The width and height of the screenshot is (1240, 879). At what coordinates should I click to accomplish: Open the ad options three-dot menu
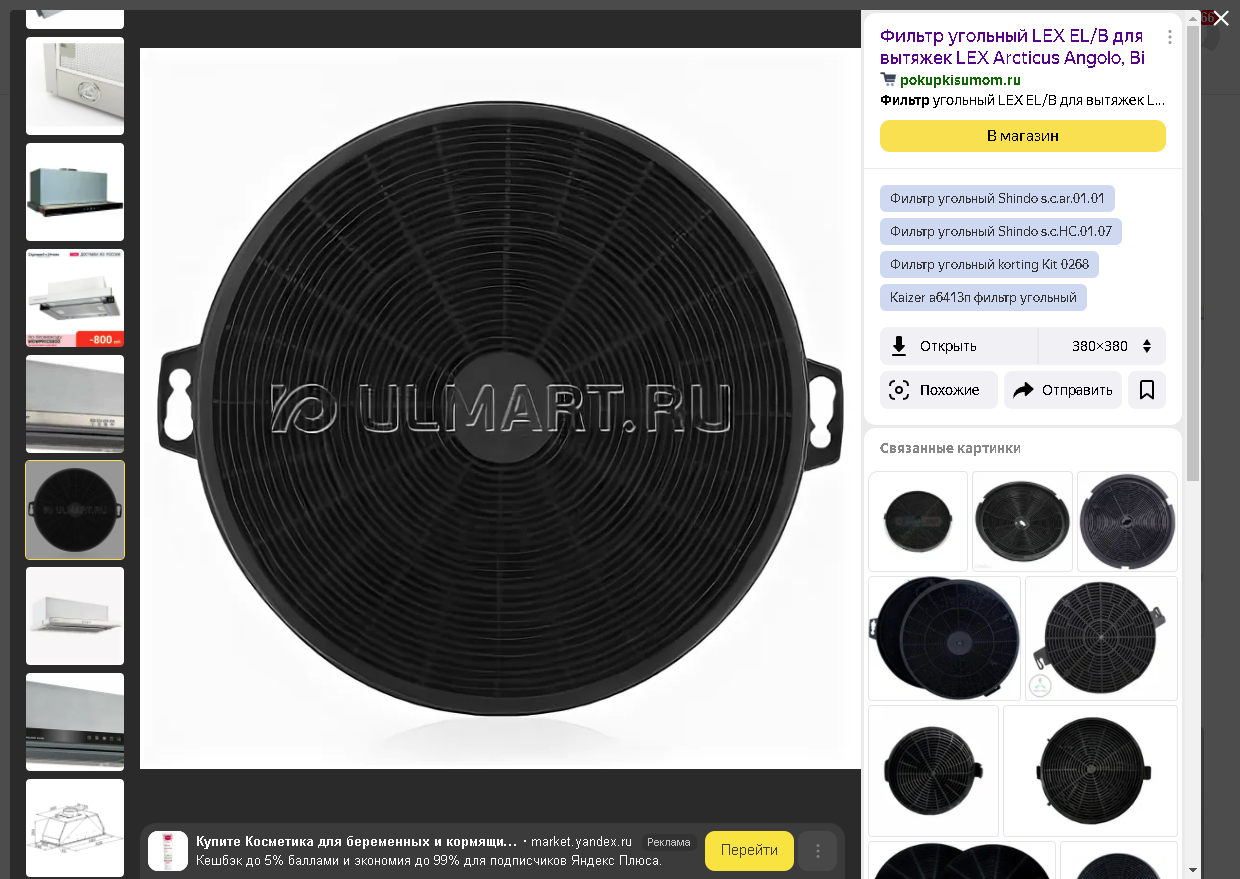click(818, 851)
